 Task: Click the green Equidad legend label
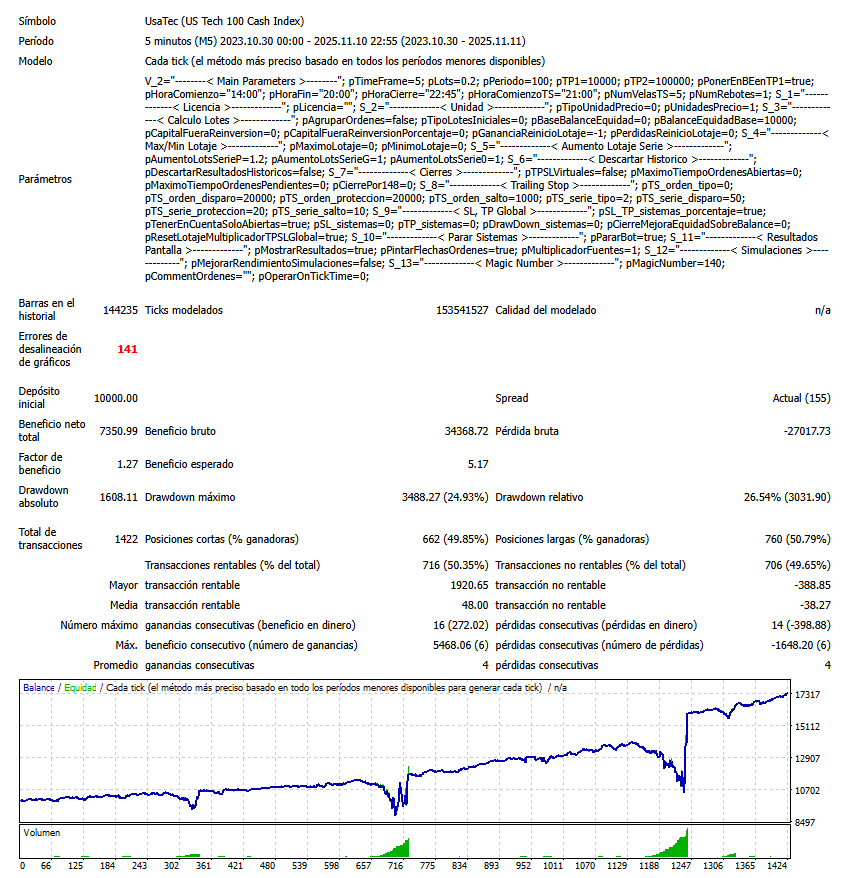[80, 688]
